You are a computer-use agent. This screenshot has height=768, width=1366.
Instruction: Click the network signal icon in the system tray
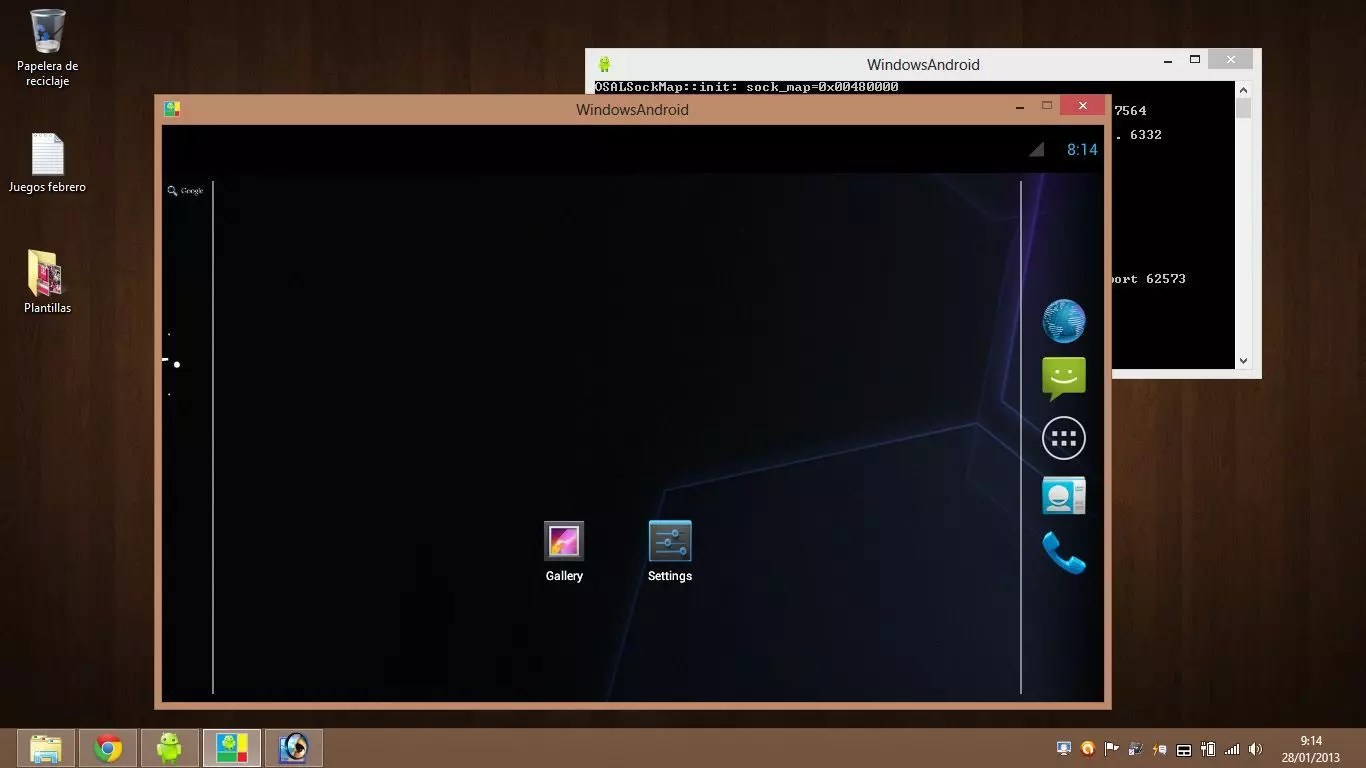pyautogui.click(x=1231, y=748)
